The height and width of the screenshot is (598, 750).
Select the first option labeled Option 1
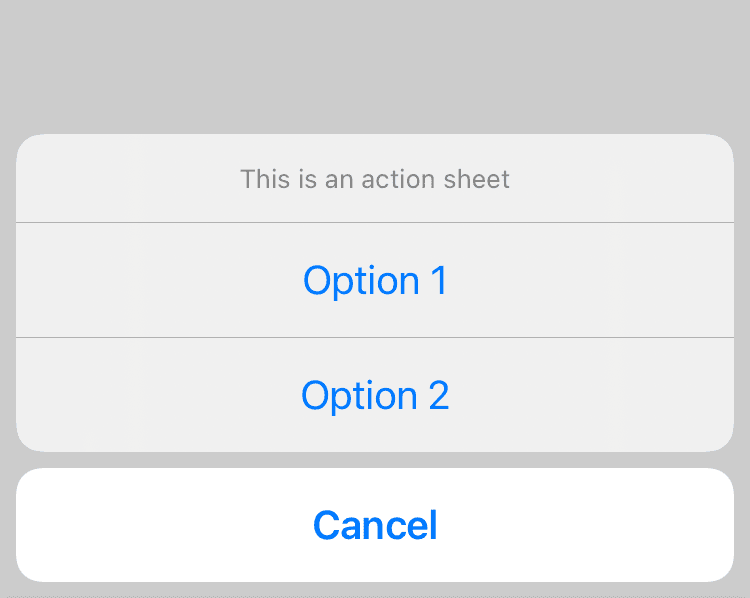[375, 280]
